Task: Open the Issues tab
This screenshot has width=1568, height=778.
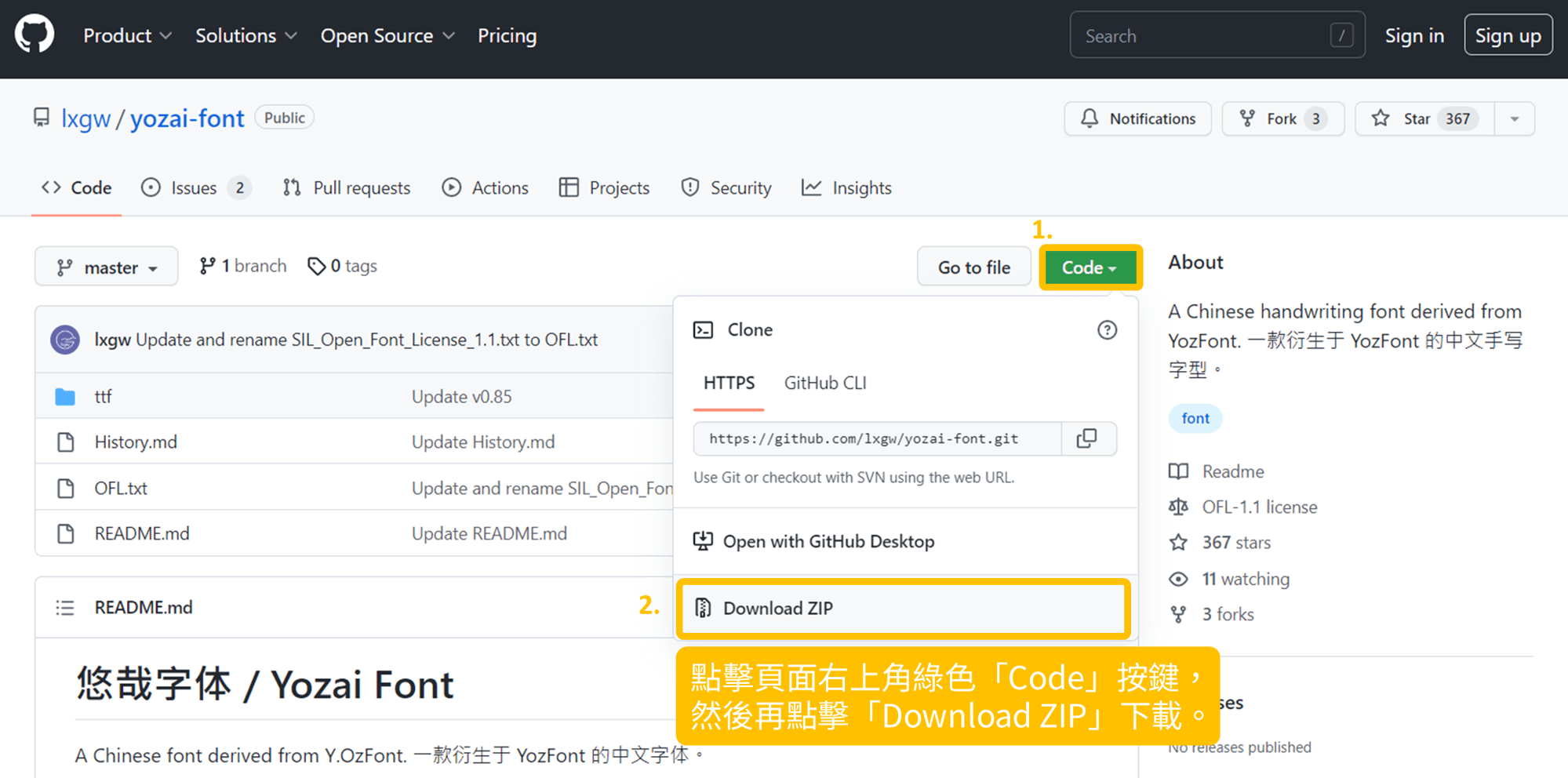Action: pyautogui.click(x=195, y=188)
